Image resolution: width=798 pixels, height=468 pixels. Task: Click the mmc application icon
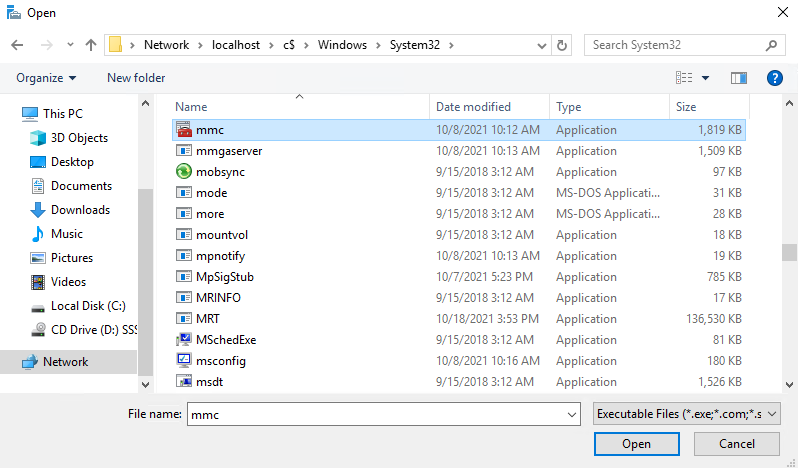pos(184,130)
